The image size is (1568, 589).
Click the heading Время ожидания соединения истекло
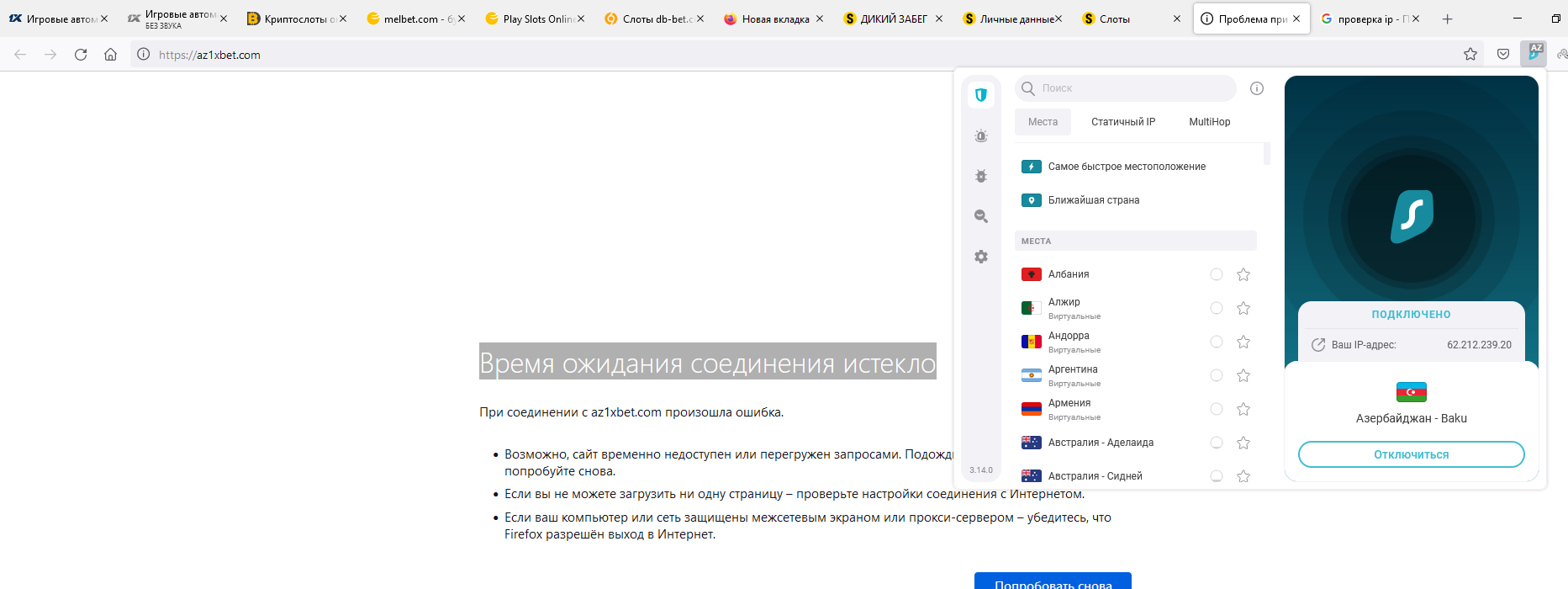point(707,363)
